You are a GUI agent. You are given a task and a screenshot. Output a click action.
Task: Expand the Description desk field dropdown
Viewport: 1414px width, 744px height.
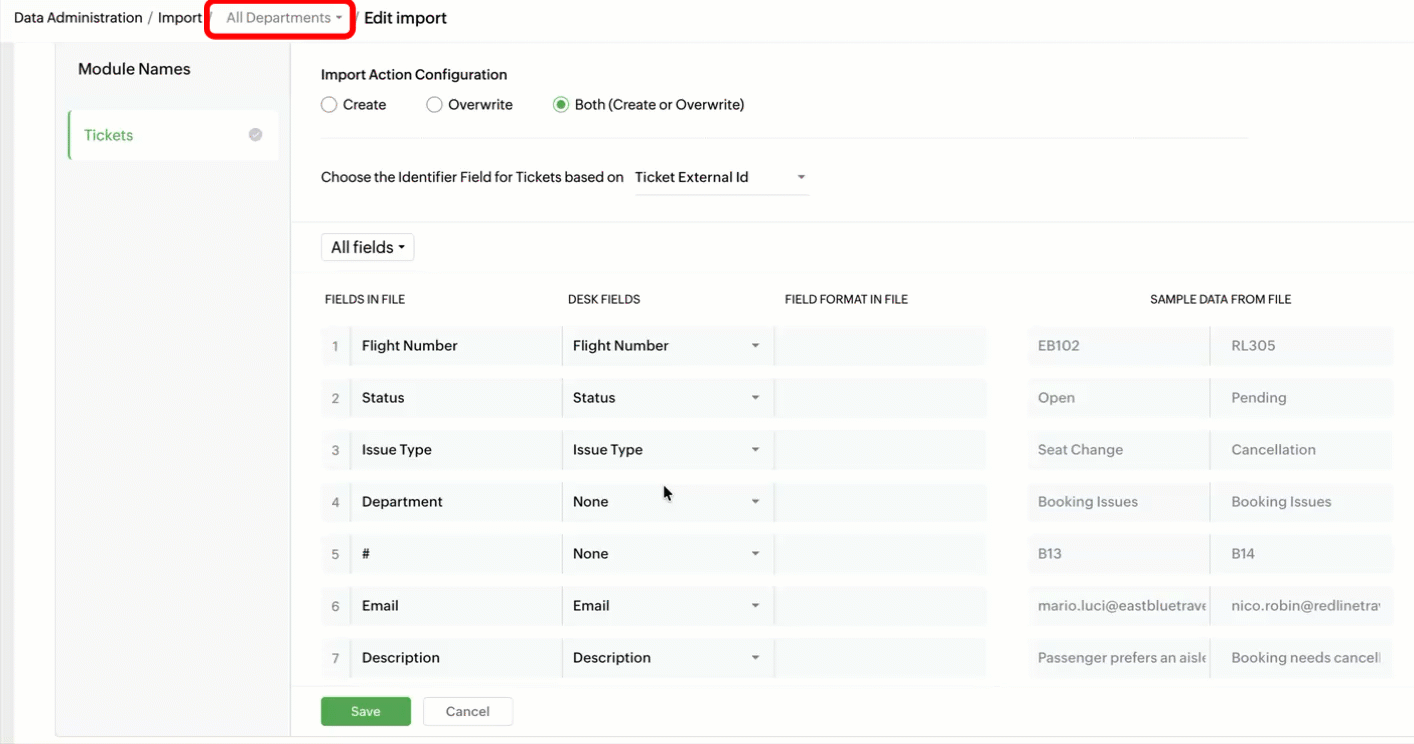tap(666, 658)
